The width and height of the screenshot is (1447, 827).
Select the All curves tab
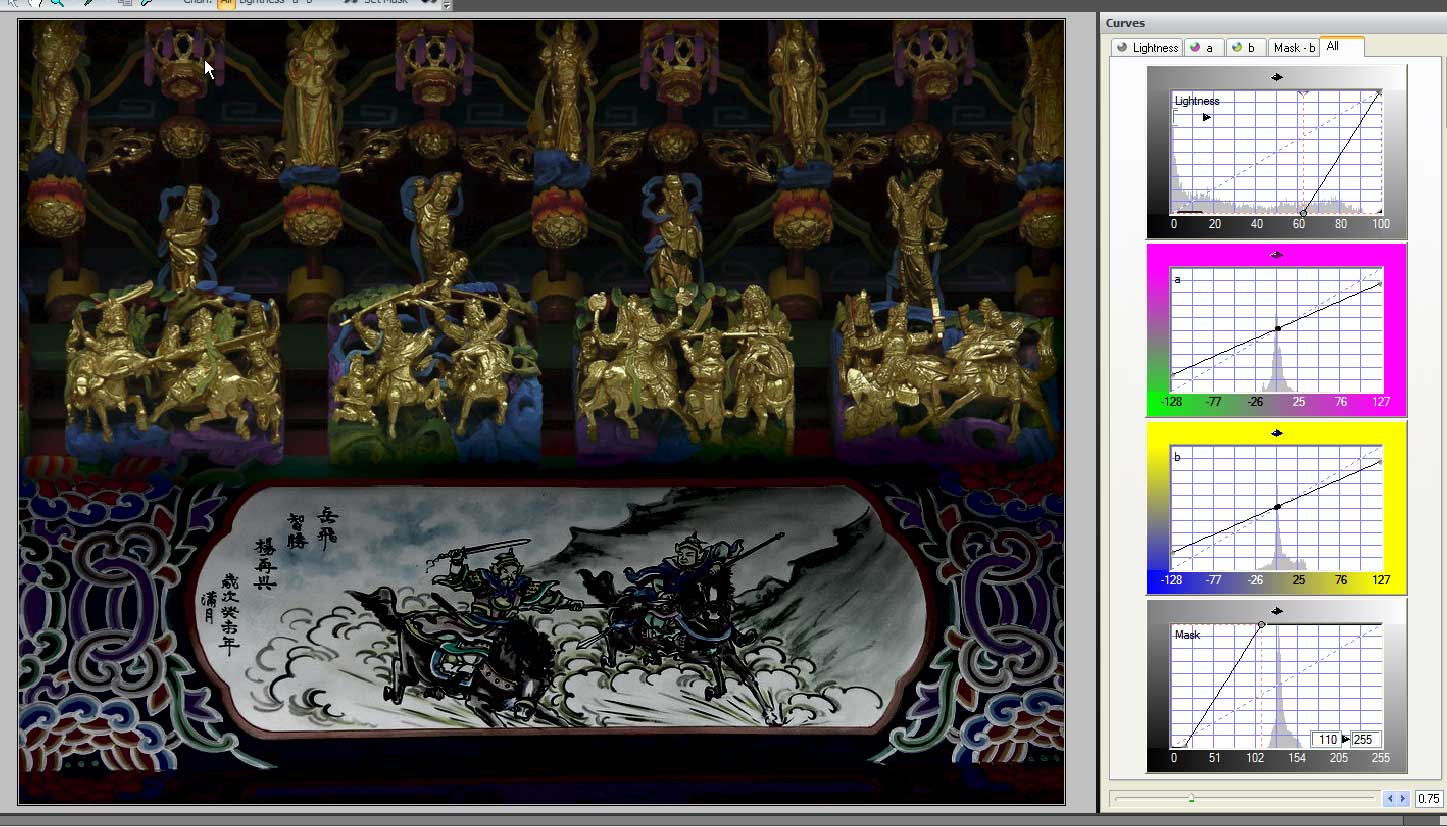1341,46
